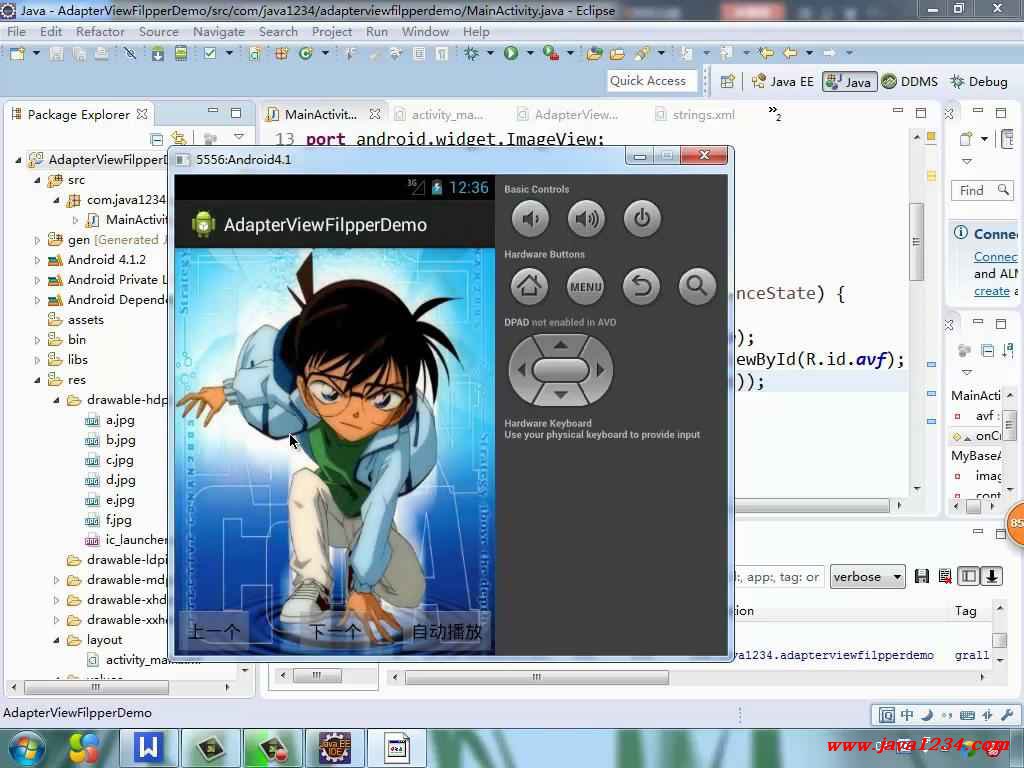The width and height of the screenshot is (1024, 768).
Task: Toggle saved filters view in LogCat
Action: coord(968,576)
